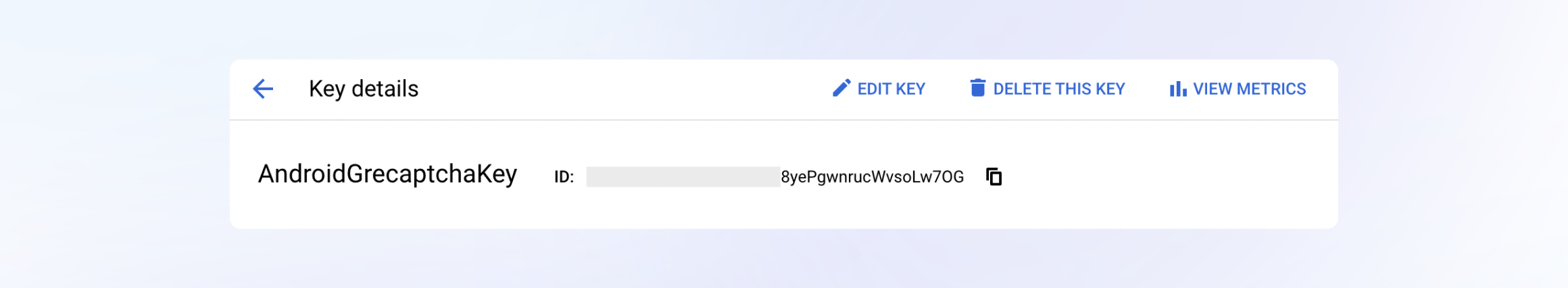Click the redacted gray part of the ID
Image resolution: width=1568 pixels, height=288 pixels.
(683, 176)
